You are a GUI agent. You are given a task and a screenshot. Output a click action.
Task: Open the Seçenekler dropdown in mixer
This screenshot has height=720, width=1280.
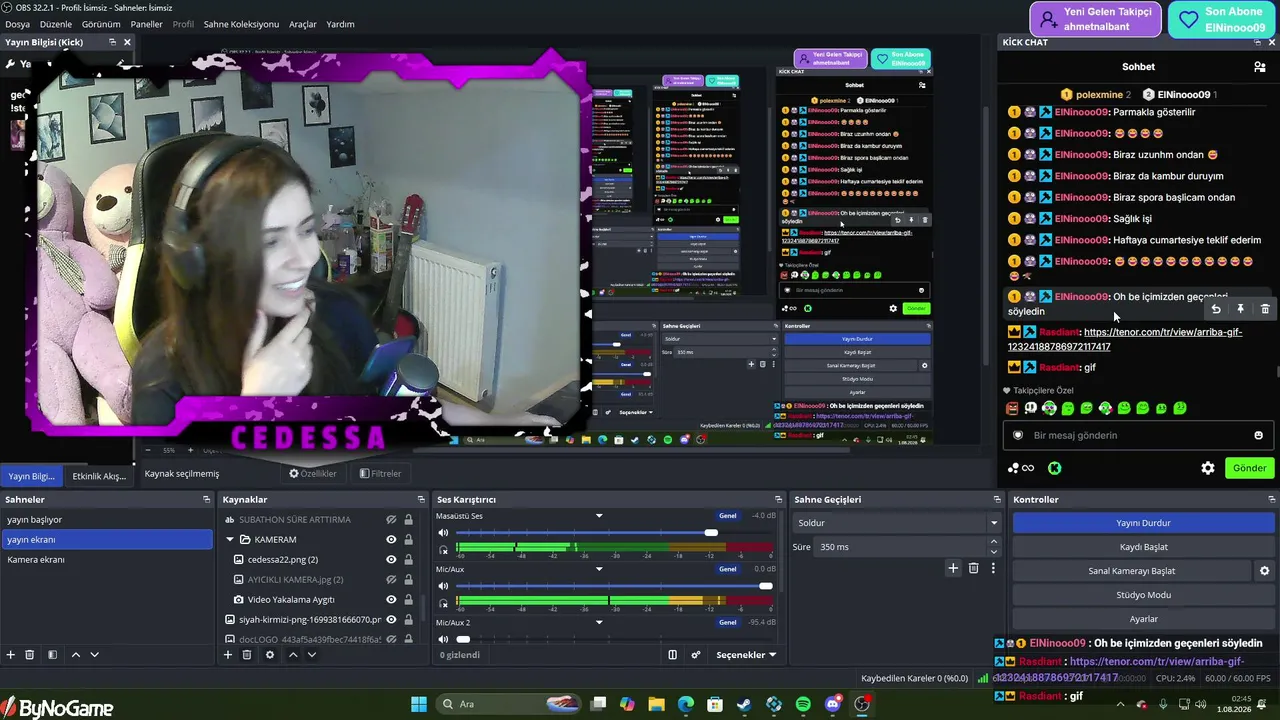pos(746,655)
